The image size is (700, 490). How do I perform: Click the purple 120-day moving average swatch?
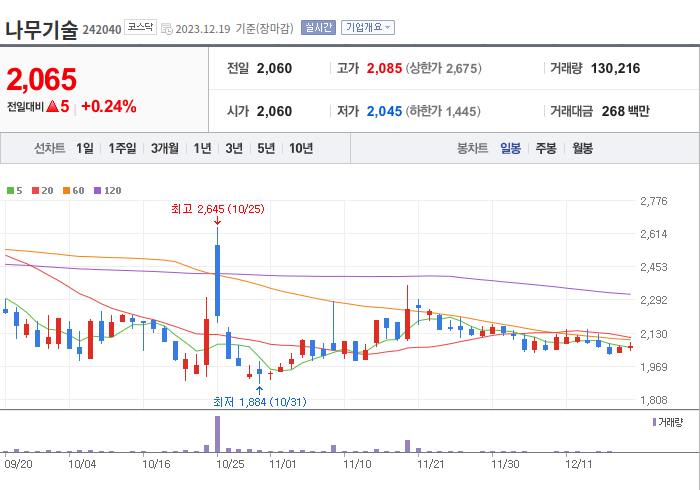pos(97,191)
